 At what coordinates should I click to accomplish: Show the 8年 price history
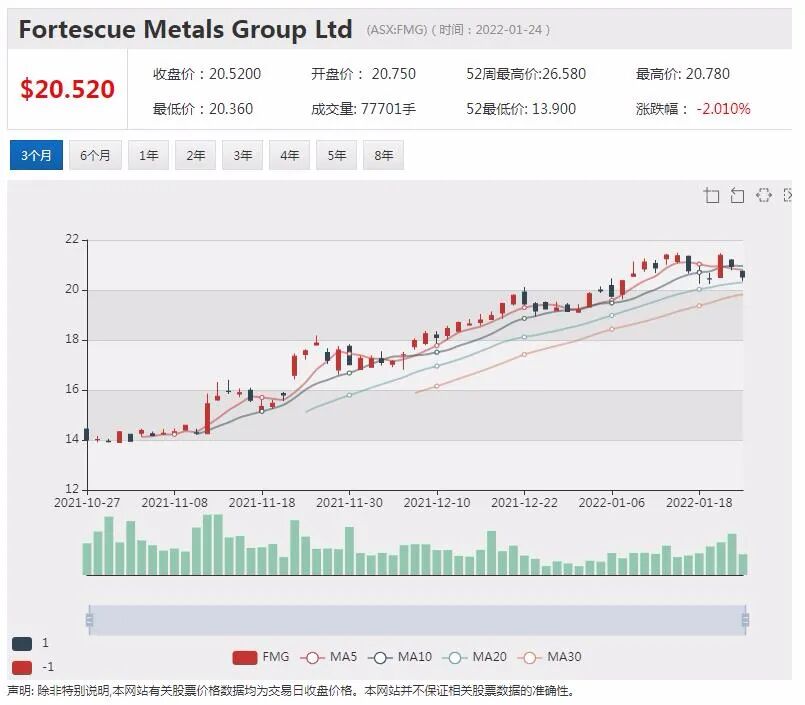pyautogui.click(x=384, y=155)
